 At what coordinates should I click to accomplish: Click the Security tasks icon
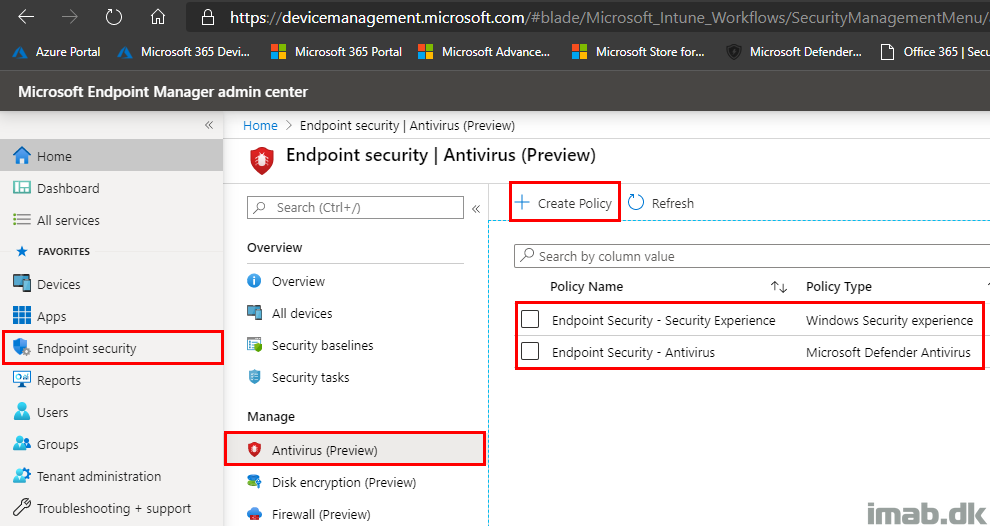tap(254, 377)
